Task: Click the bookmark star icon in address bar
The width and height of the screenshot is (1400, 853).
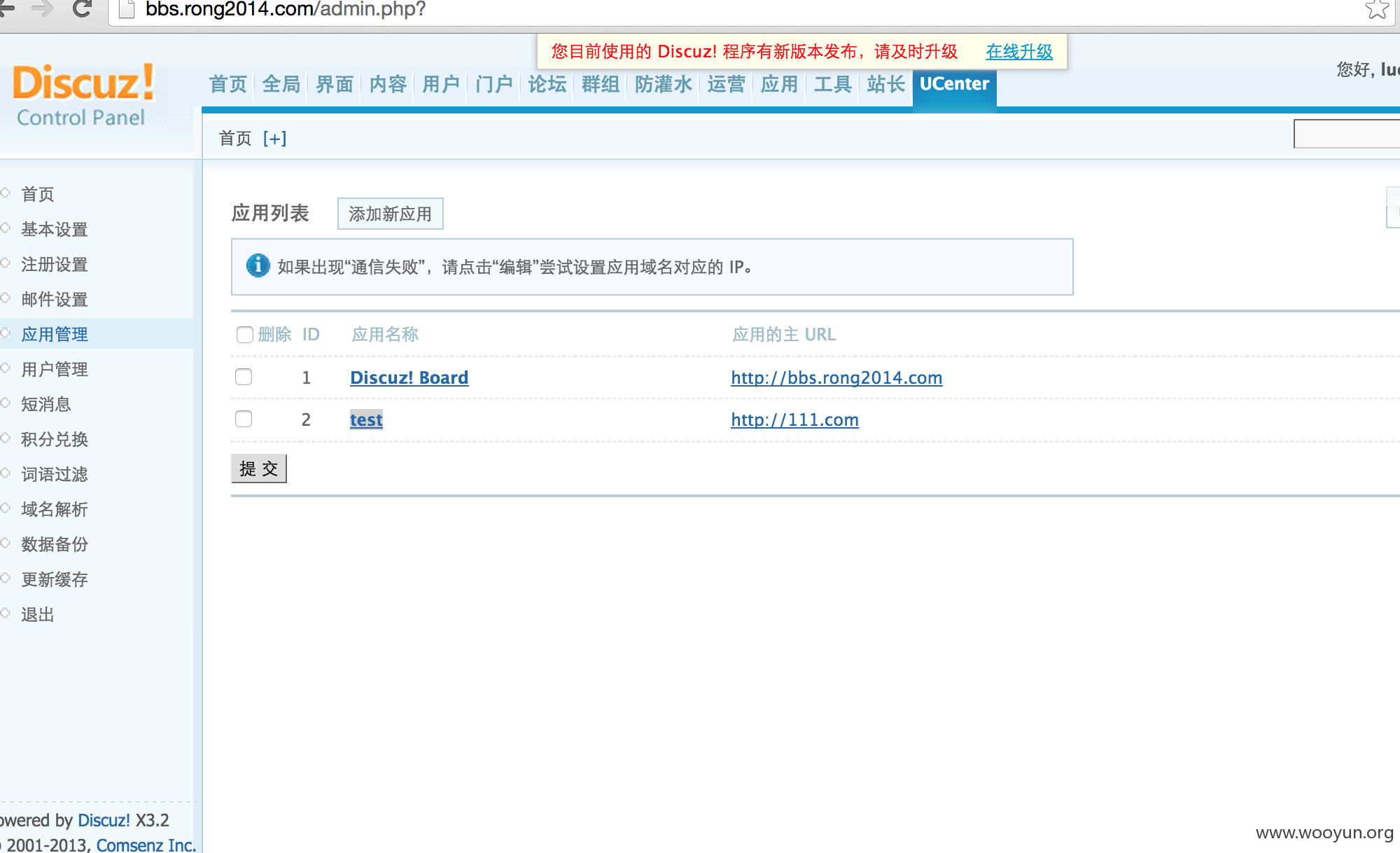Action: 1376,9
